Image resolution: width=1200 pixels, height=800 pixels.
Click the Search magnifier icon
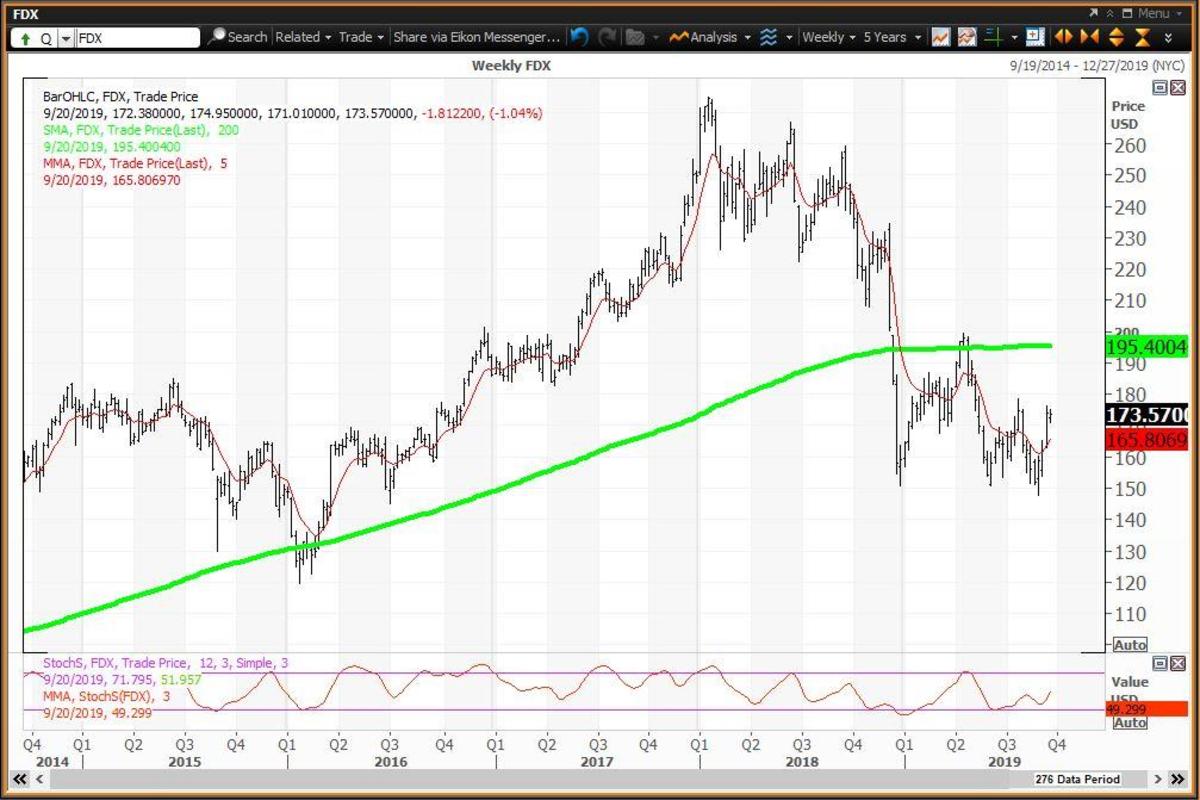pyautogui.click(x=221, y=36)
